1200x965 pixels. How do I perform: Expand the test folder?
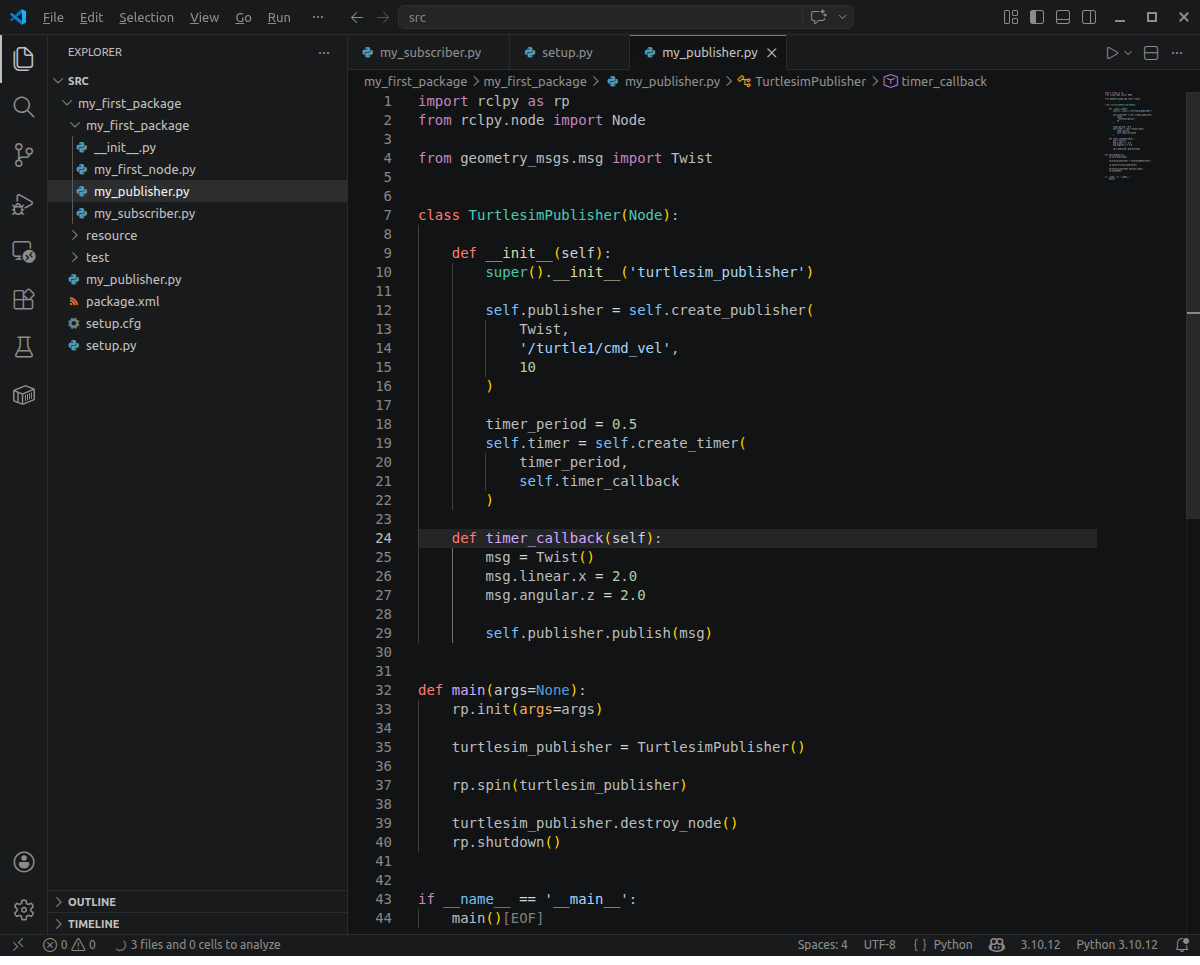click(198, 257)
